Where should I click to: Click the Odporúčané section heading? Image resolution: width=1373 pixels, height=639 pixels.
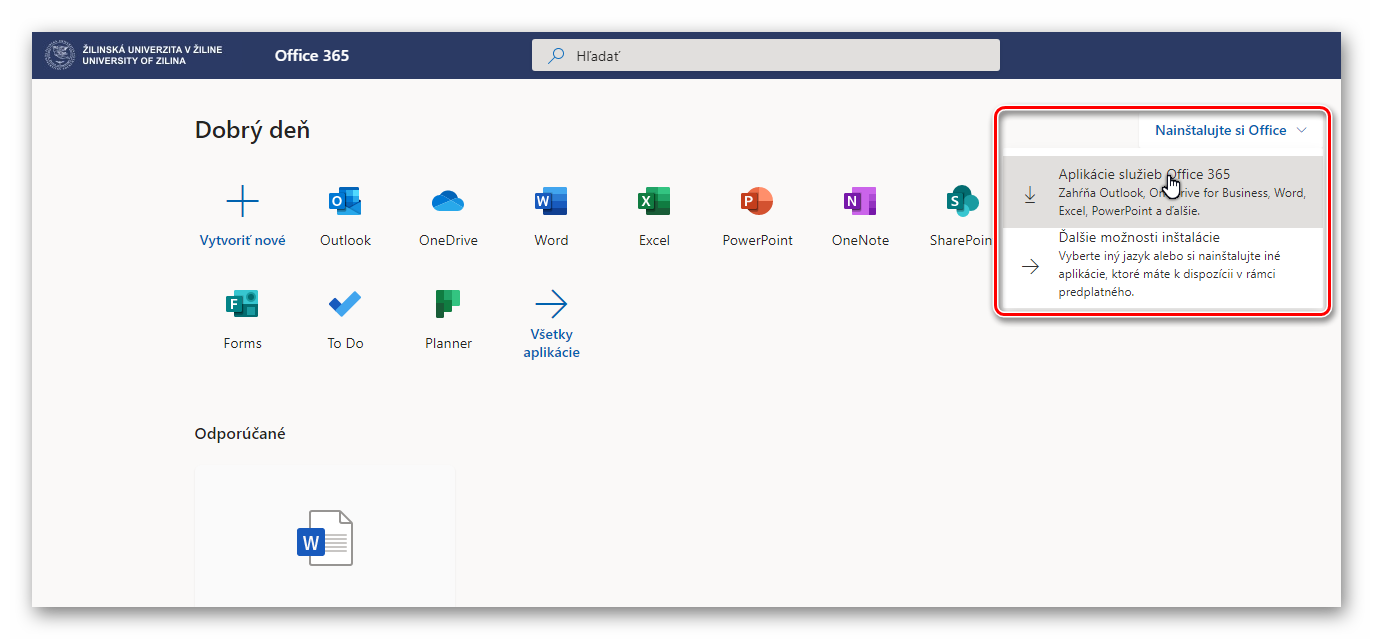(240, 434)
